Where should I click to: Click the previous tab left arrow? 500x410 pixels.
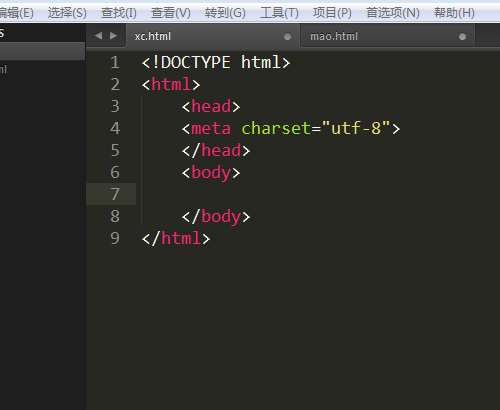(98, 35)
